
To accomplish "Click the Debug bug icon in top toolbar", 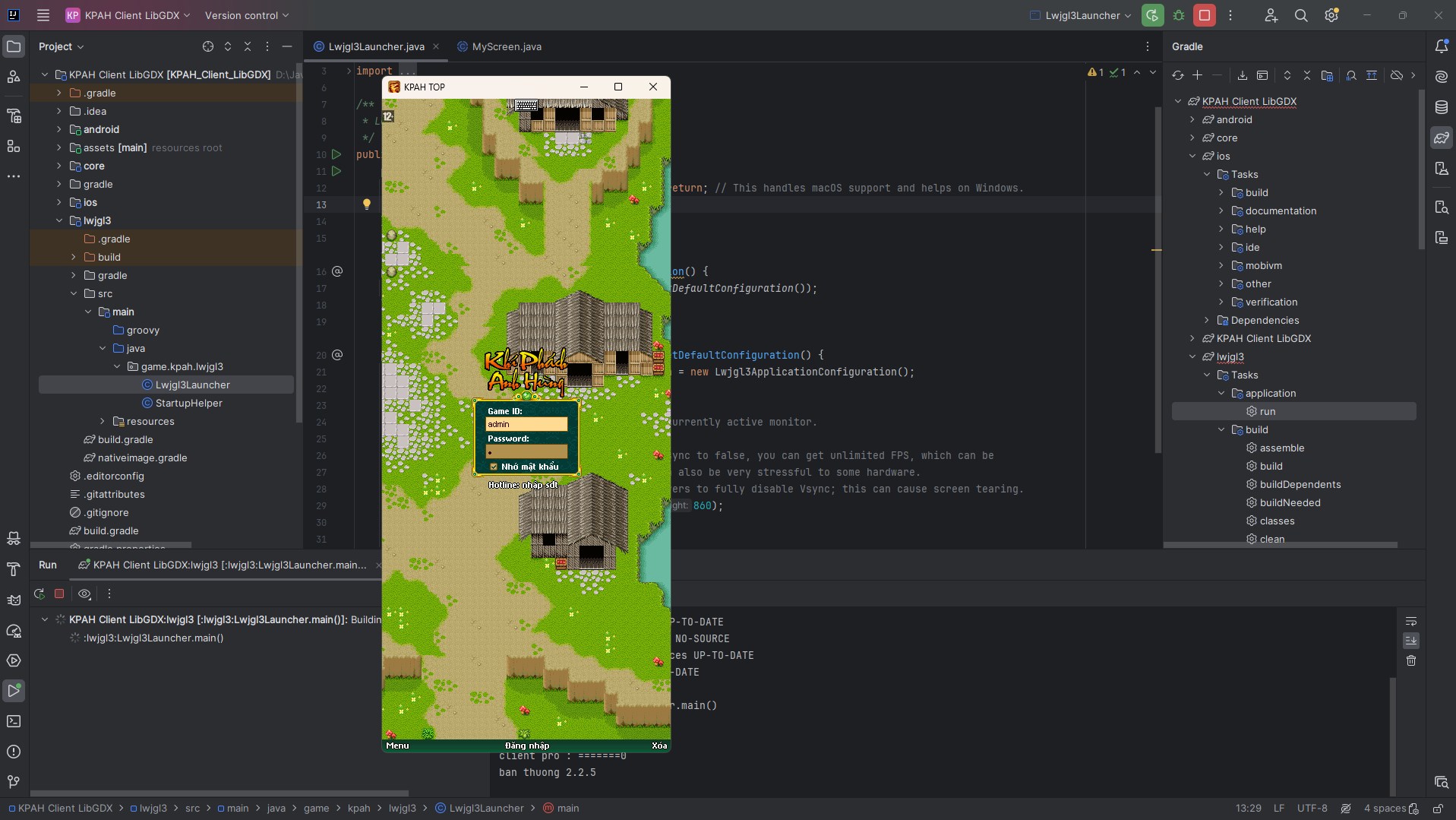I will (1179, 15).
